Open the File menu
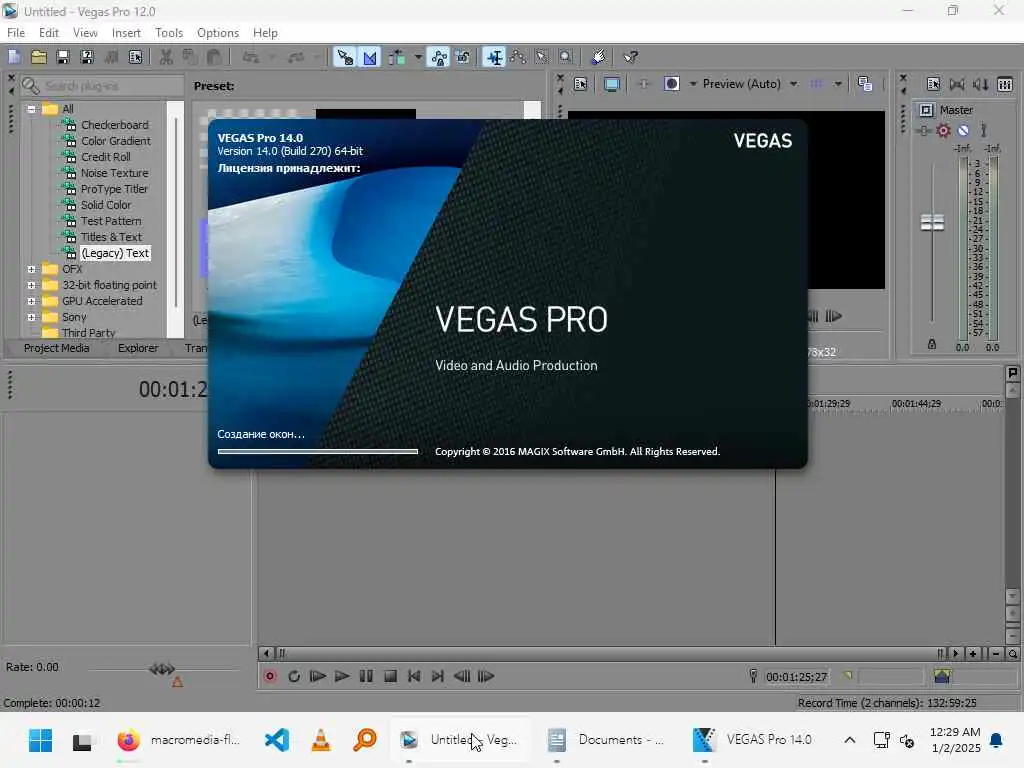This screenshot has width=1024, height=768. (16, 33)
